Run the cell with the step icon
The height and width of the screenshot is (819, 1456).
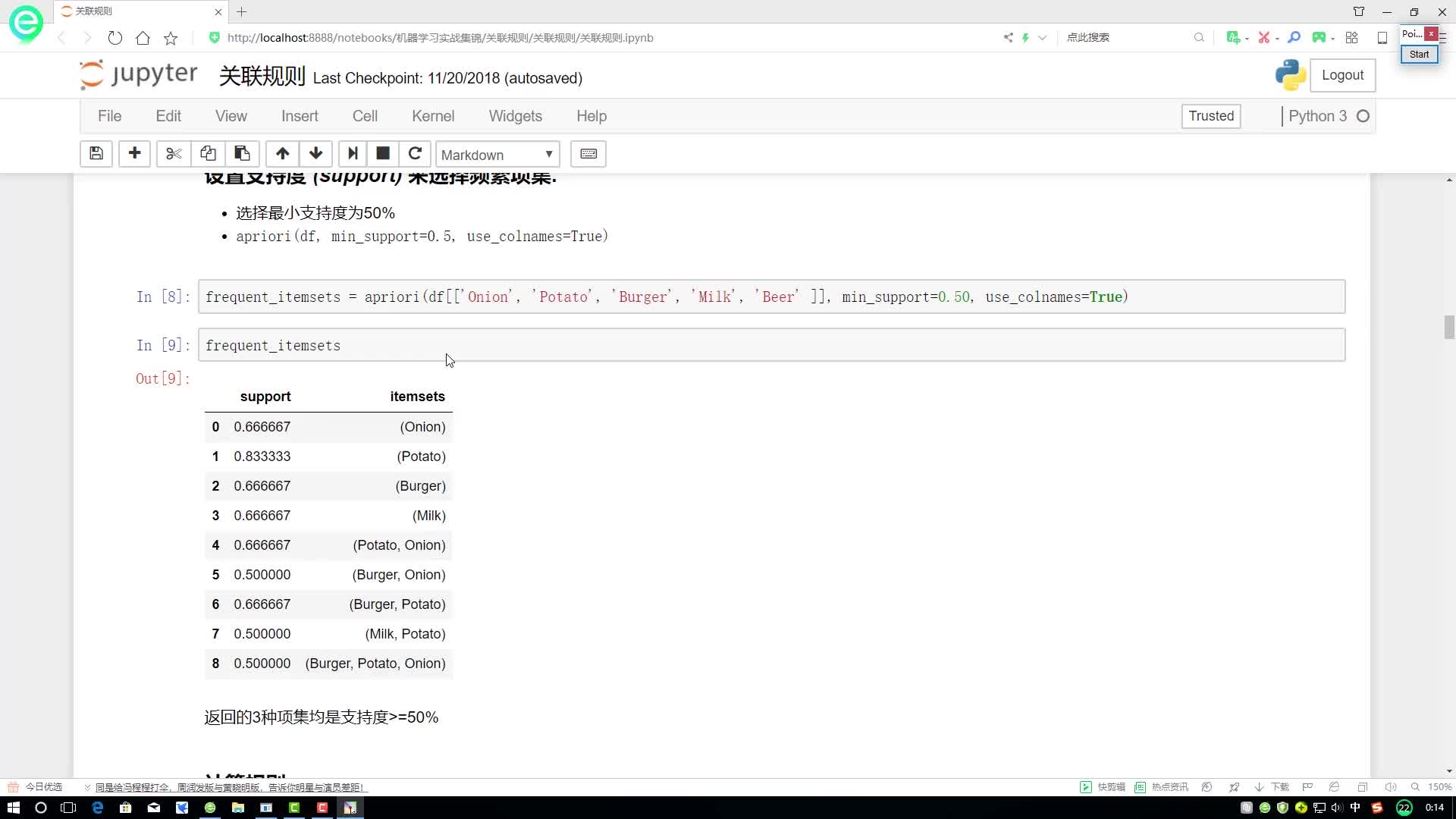(x=353, y=154)
